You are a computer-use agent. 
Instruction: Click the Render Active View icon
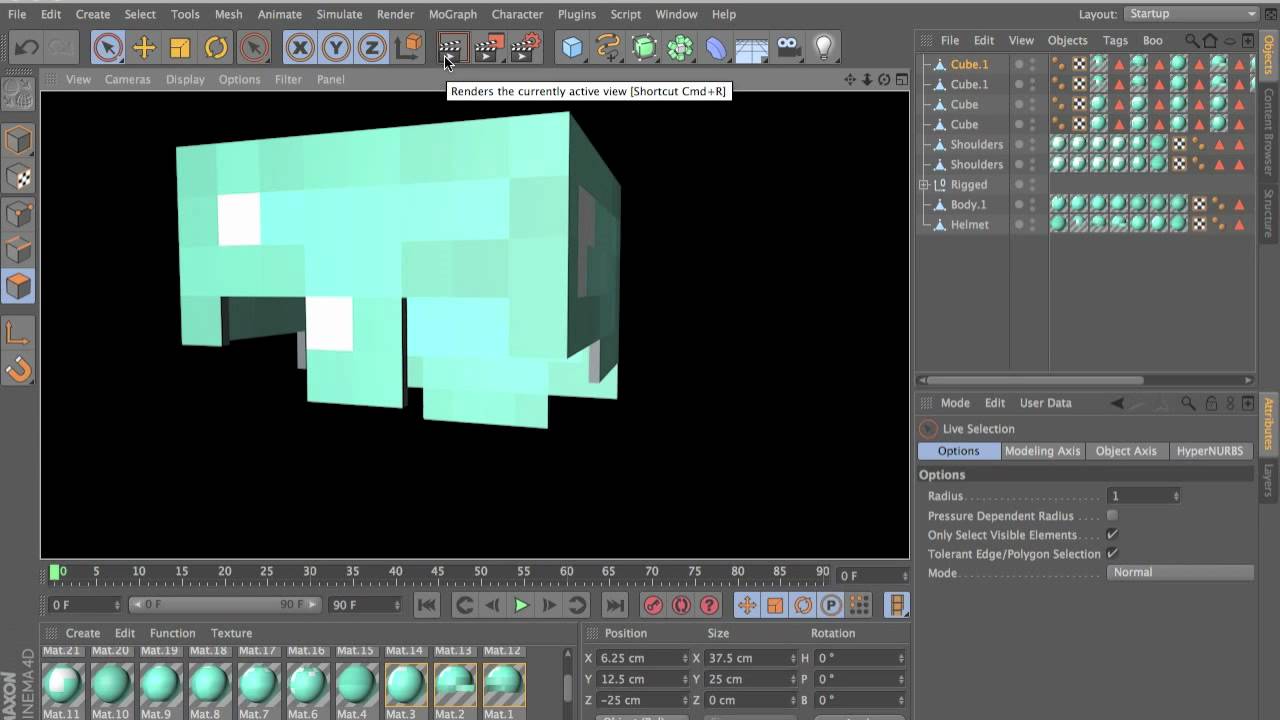point(451,47)
